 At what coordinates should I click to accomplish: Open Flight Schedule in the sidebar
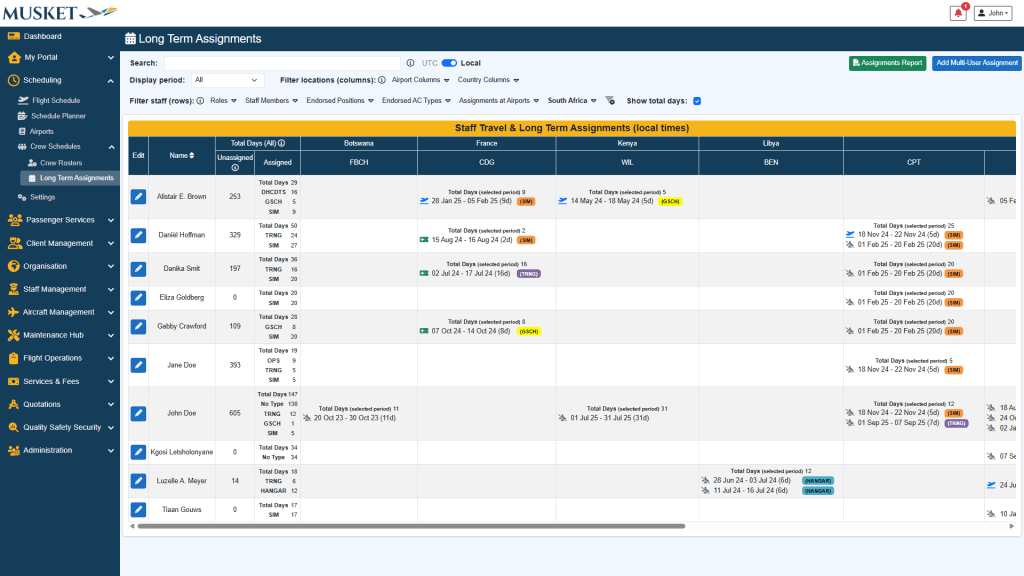pos(56,100)
